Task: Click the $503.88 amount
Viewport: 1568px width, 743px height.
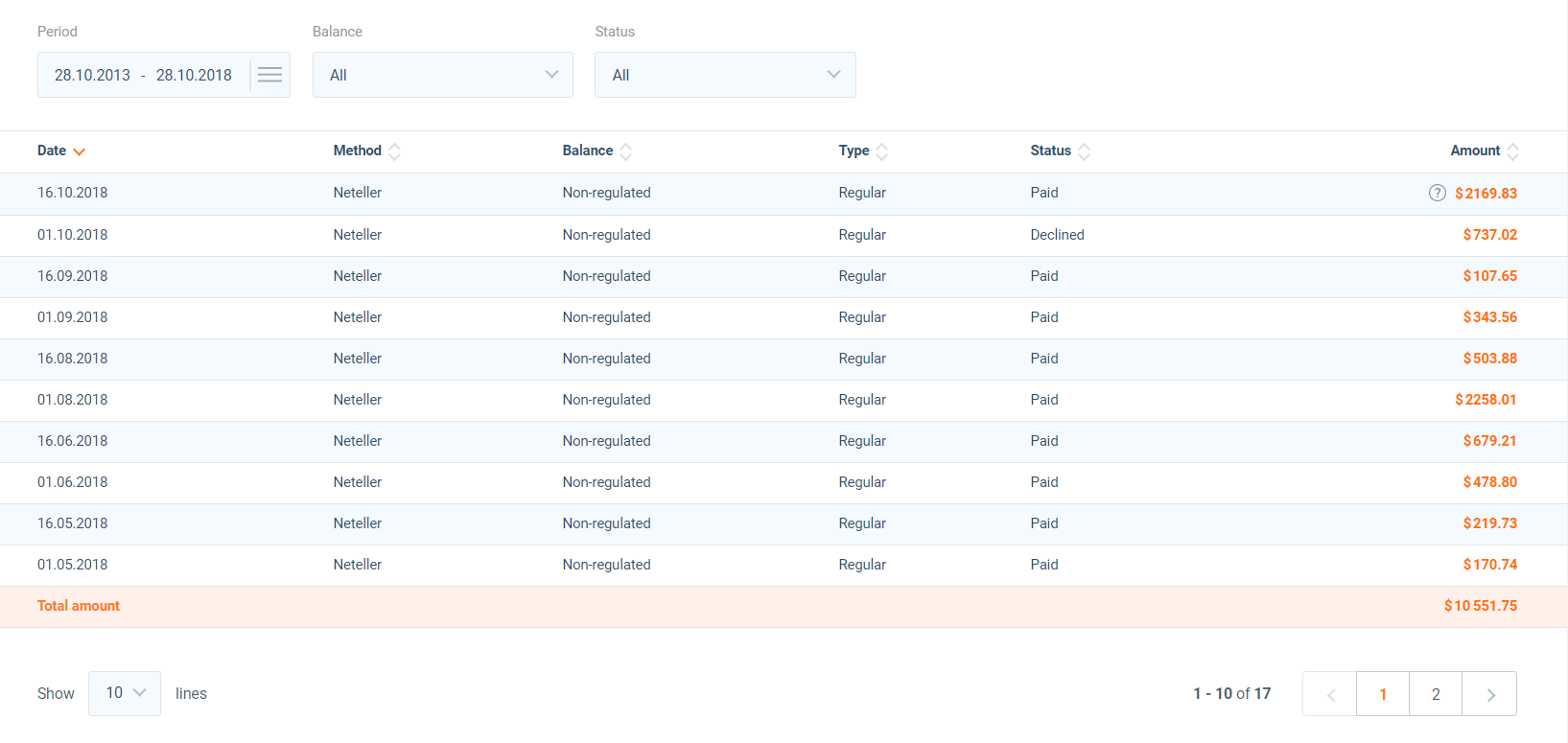Action: click(1489, 359)
